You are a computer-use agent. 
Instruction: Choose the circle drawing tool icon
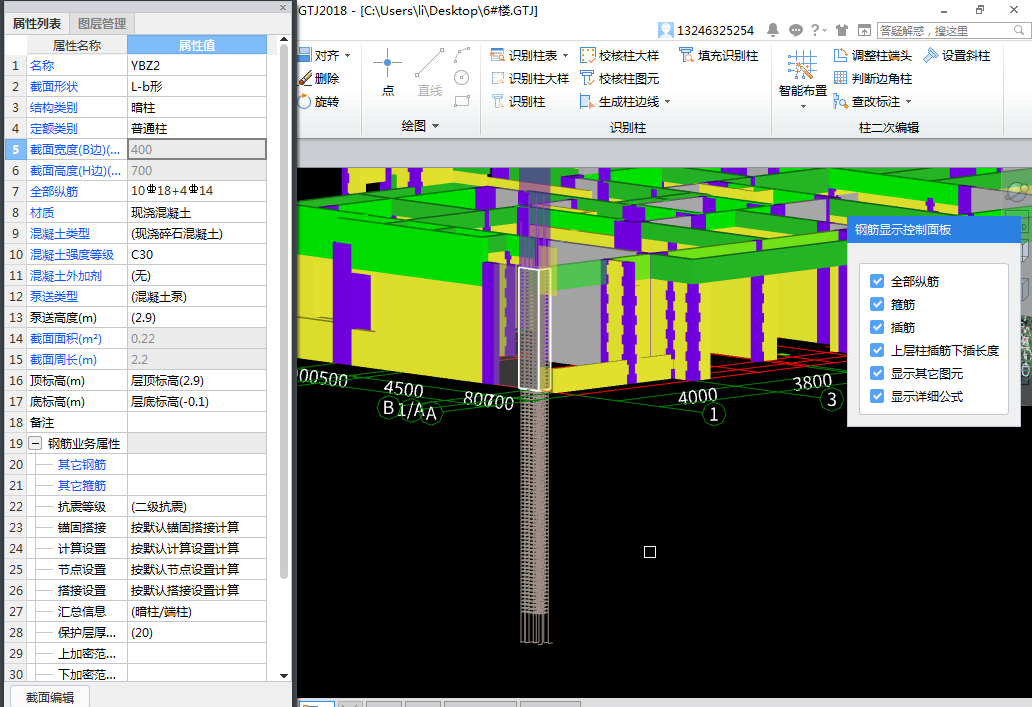[462, 78]
